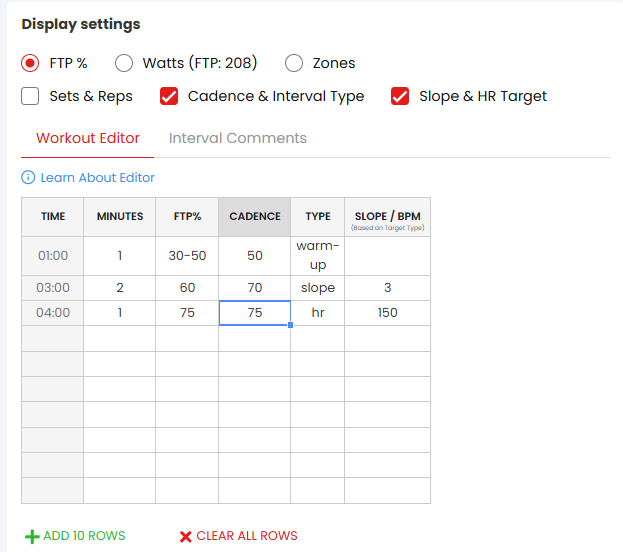Click the 30-50 FTP% cell

click(x=187, y=255)
